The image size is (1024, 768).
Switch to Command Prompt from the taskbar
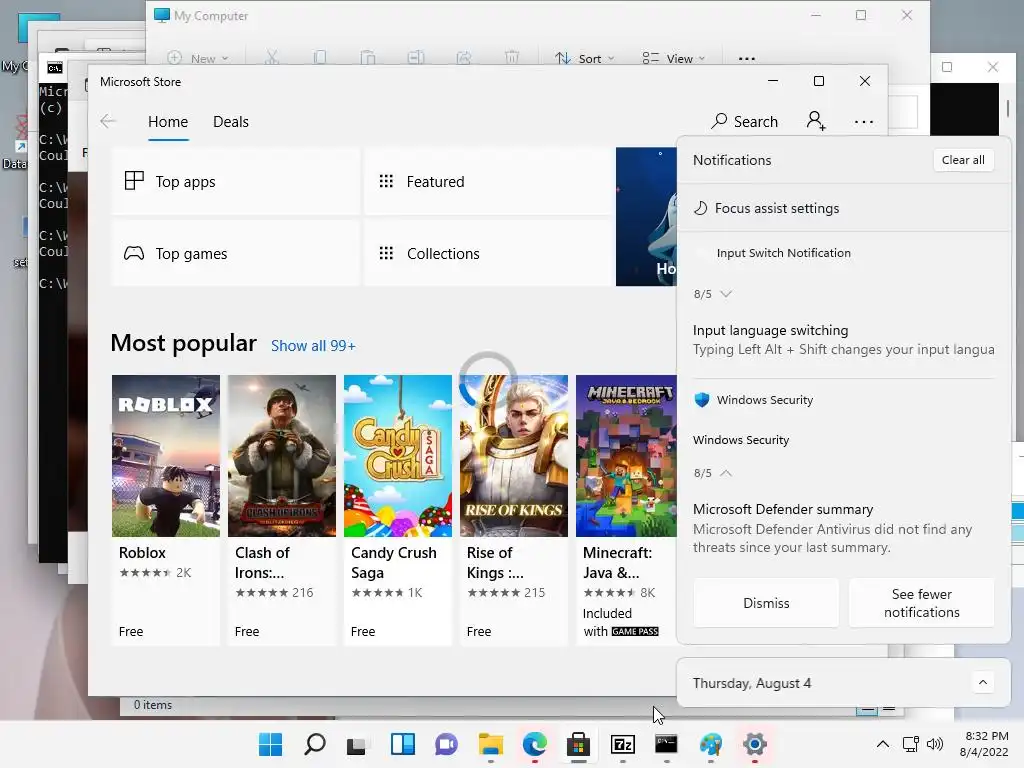tap(666, 744)
